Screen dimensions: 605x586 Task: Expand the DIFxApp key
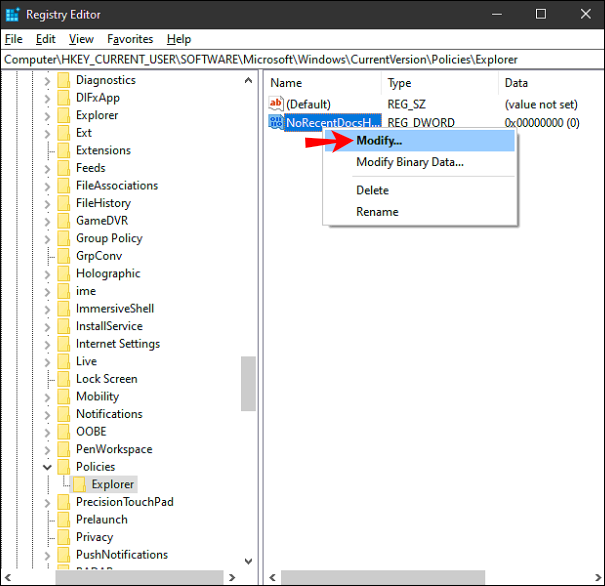tap(47, 98)
